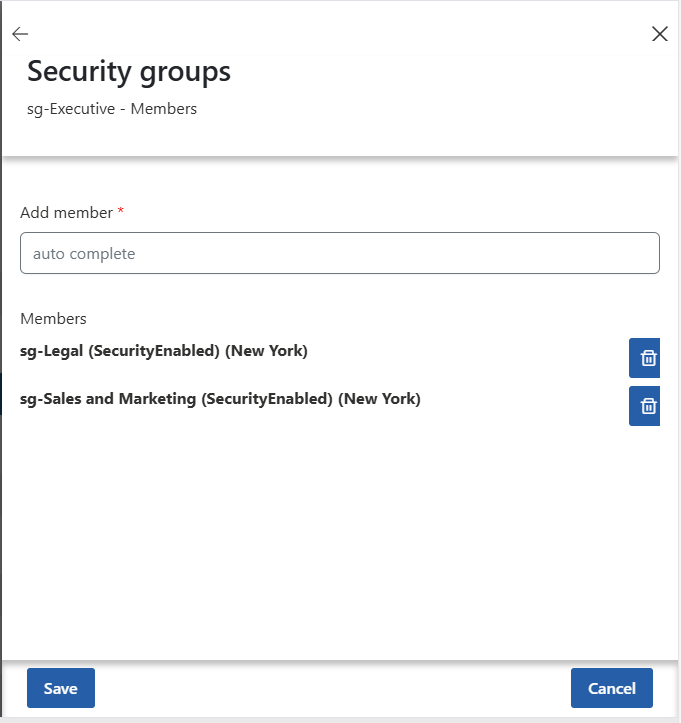The height and width of the screenshot is (723, 681).
Task: Select the sg-Sales and Marketing entry
Action: click(x=220, y=399)
